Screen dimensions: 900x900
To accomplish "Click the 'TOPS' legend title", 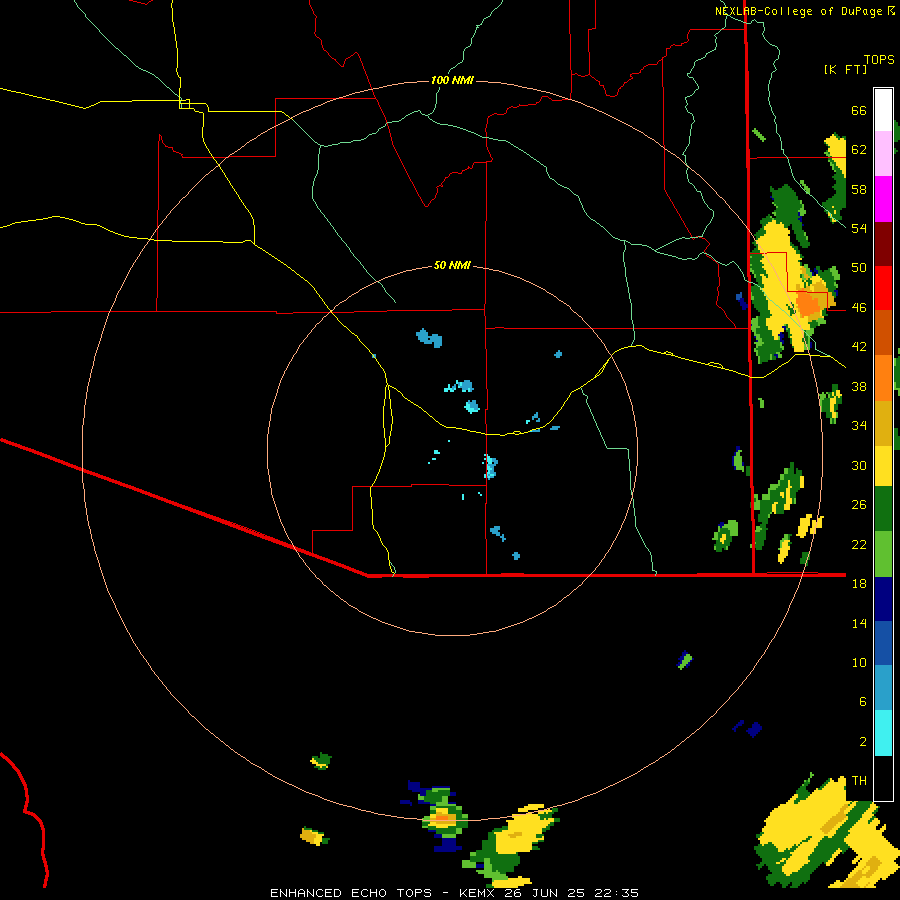I will (x=879, y=59).
